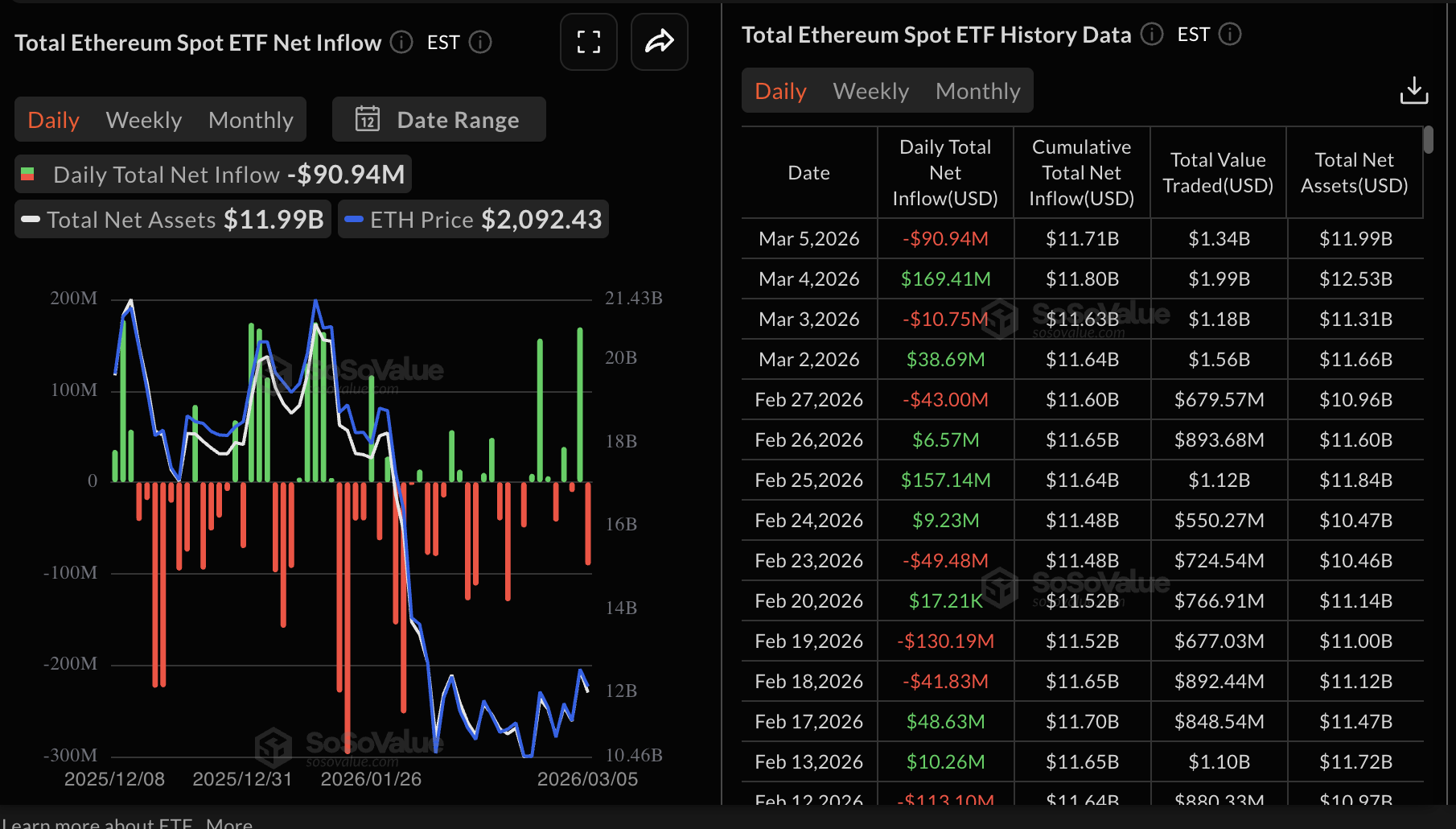Click the info icon beside Net Inflow title
Image resolution: width=1456 pixels, height=829 pixels.
tap(401, 42)
